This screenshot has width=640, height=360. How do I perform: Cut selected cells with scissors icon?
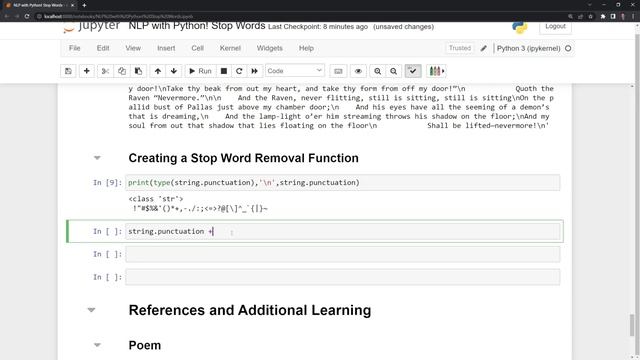pos(105,71)
